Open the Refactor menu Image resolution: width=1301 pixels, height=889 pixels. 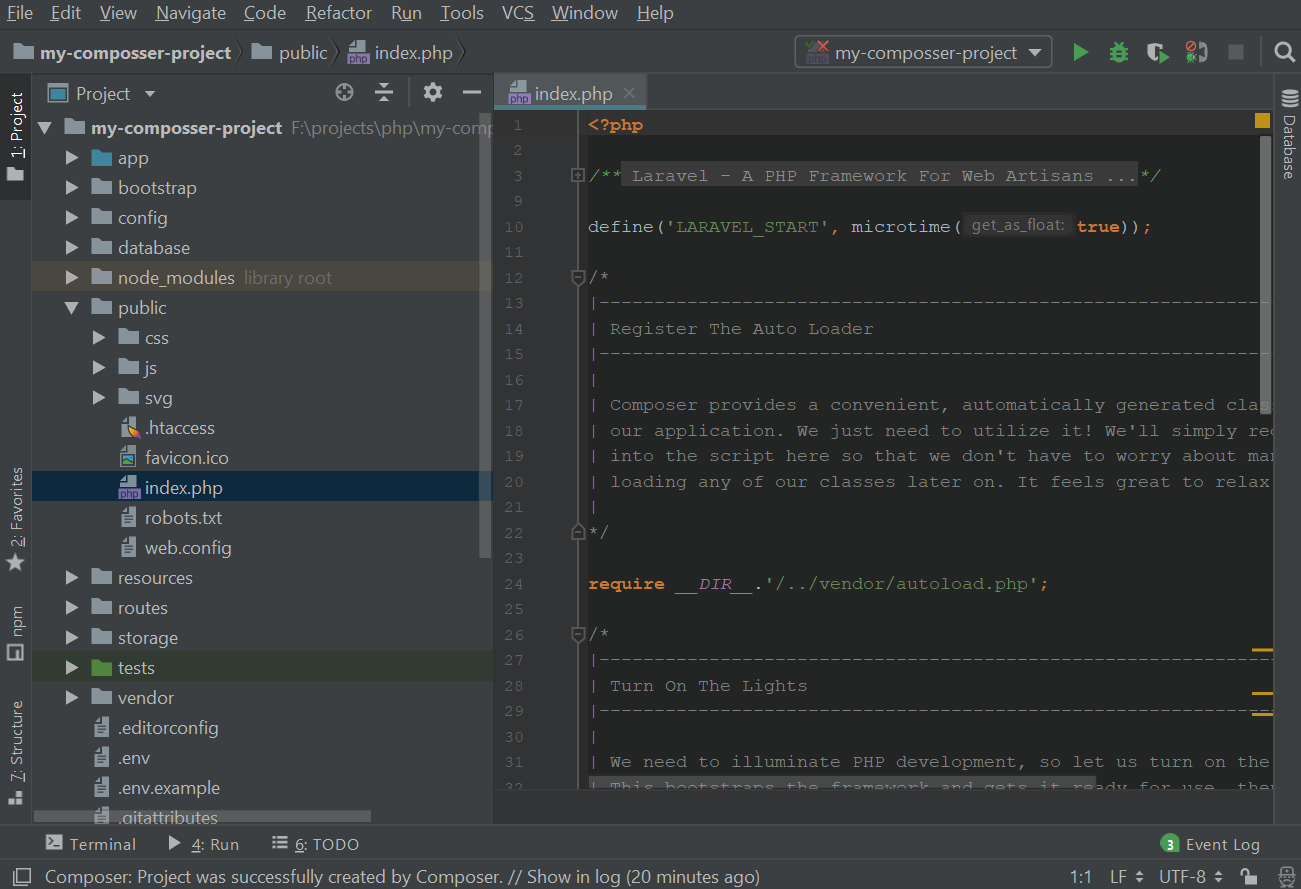[339, 13]
